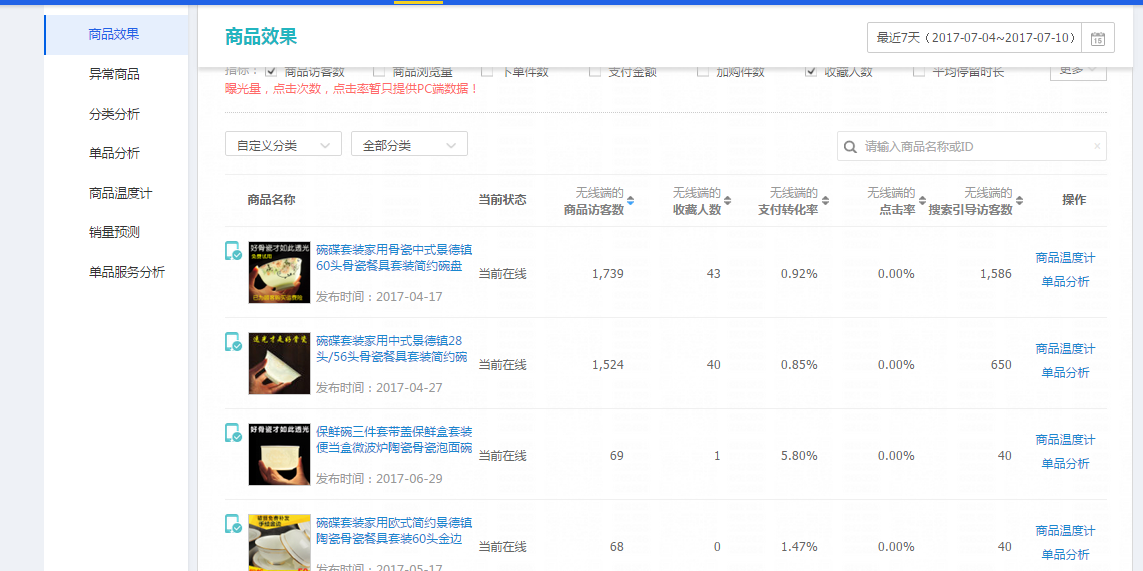
Task: Sort by 点击率 column arrows
Action: pyautogui.click(x=922, y=201)
